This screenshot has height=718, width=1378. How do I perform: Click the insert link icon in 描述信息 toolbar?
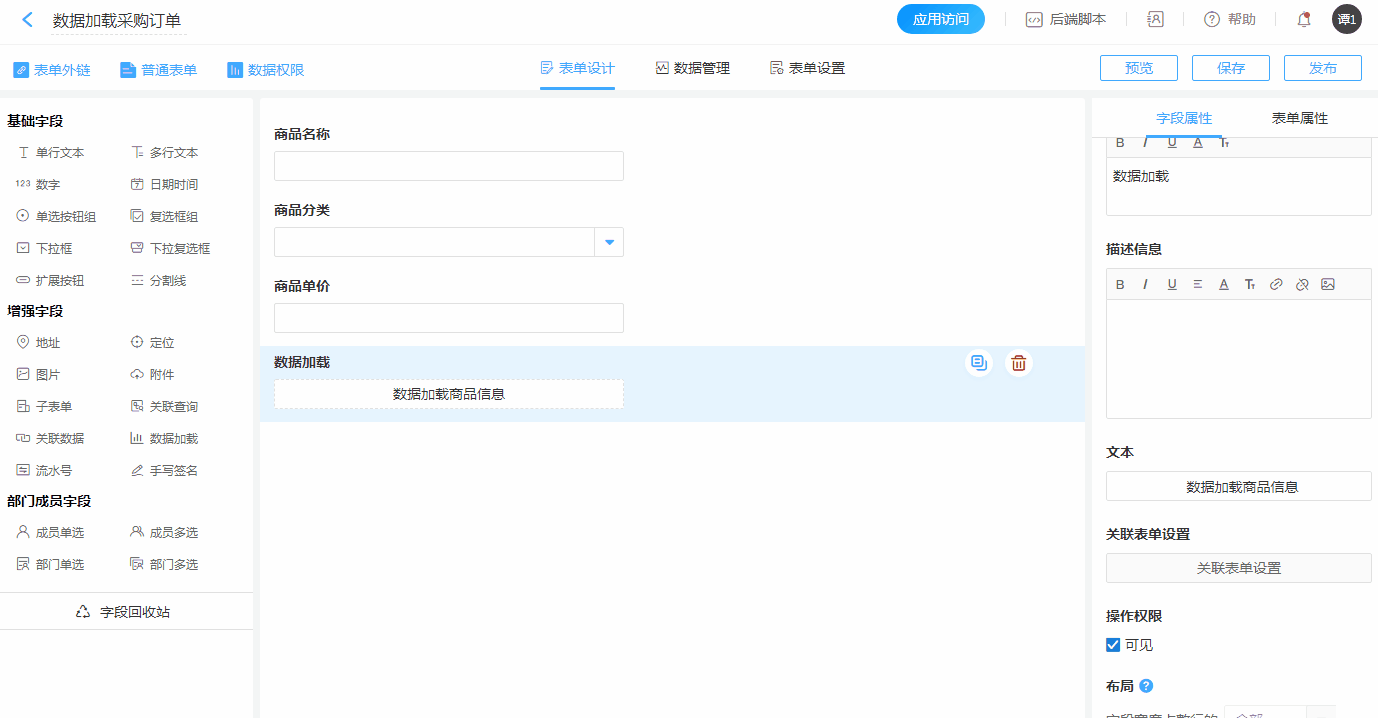(1276, 284)
